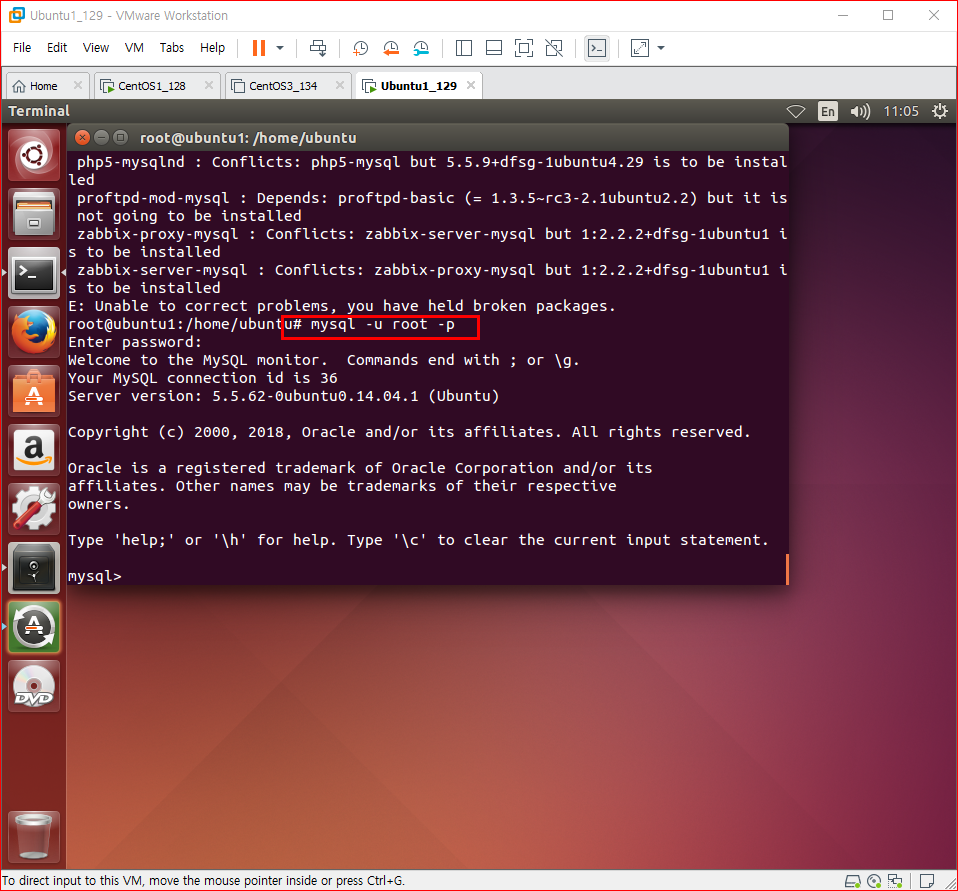Viewport: 958px width, 891px height.
Task: Click the Server version line in terminal
Action: (x=283, y=396)
